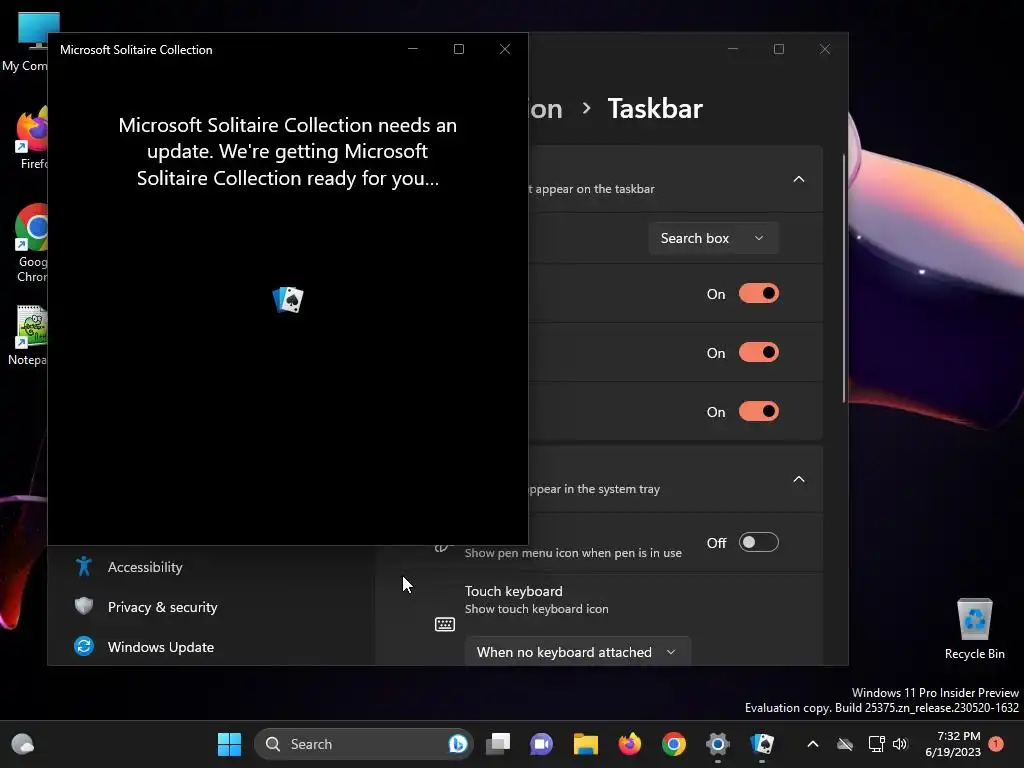
Task: Click the Accessibility person icon
Action: pos(84,566)
